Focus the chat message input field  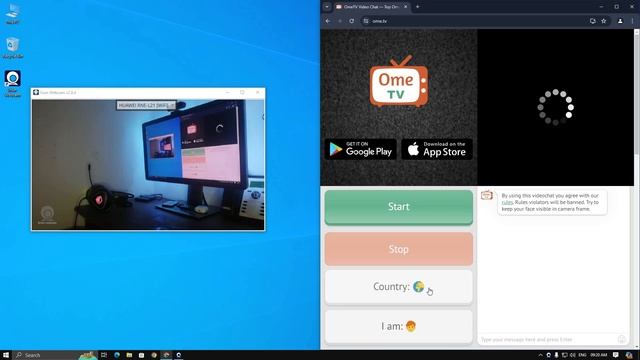(x=547, y=340)
